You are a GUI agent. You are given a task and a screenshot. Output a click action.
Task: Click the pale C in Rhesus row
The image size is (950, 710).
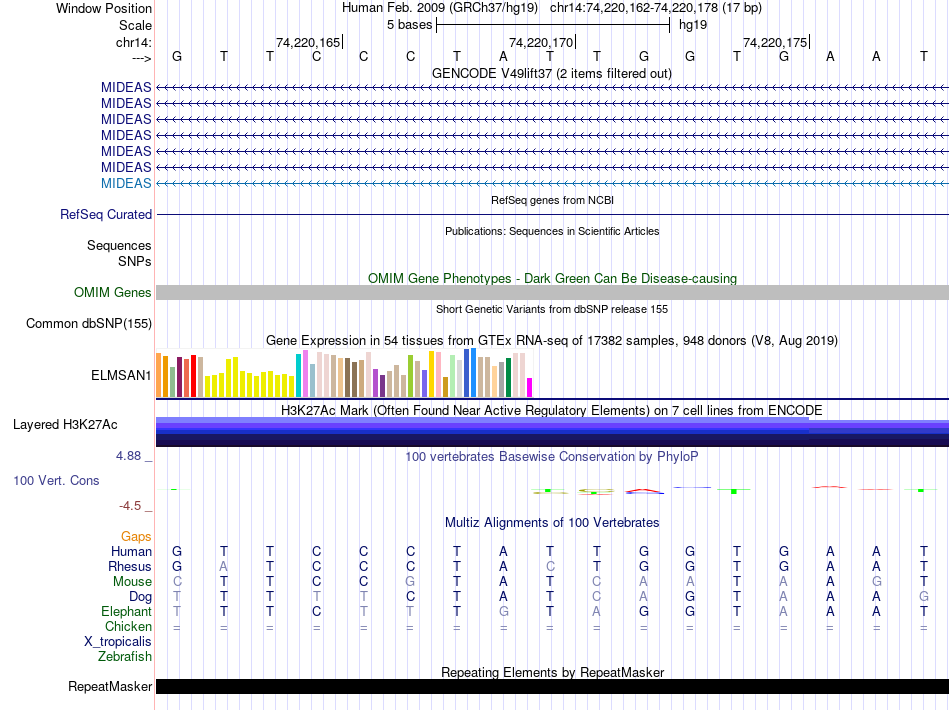(550, 566)
